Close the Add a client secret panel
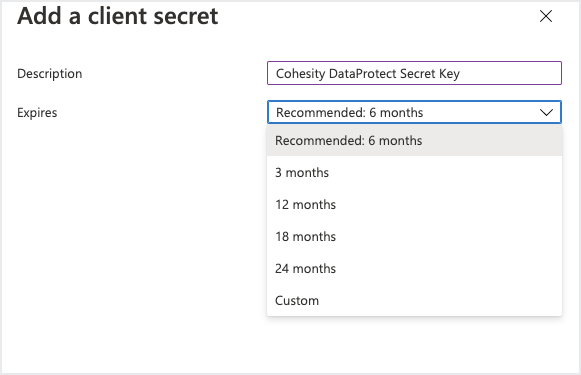This screenshot has height=375, width=581. pyautogui.click(x=546, y=16)
